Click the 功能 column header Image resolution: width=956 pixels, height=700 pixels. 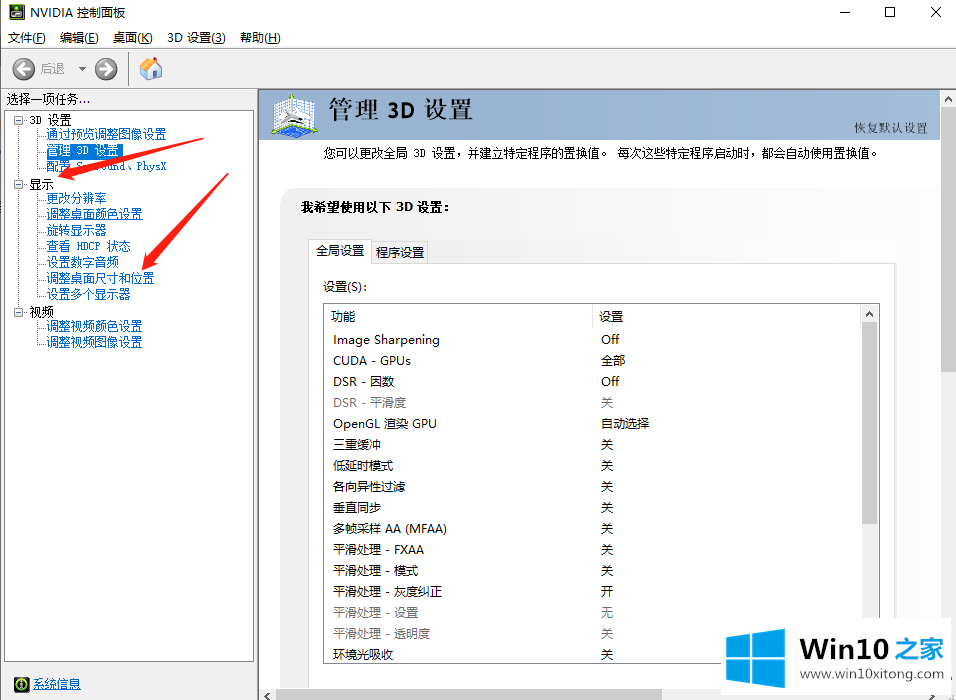pyautogui.click(x=458, y=316)
